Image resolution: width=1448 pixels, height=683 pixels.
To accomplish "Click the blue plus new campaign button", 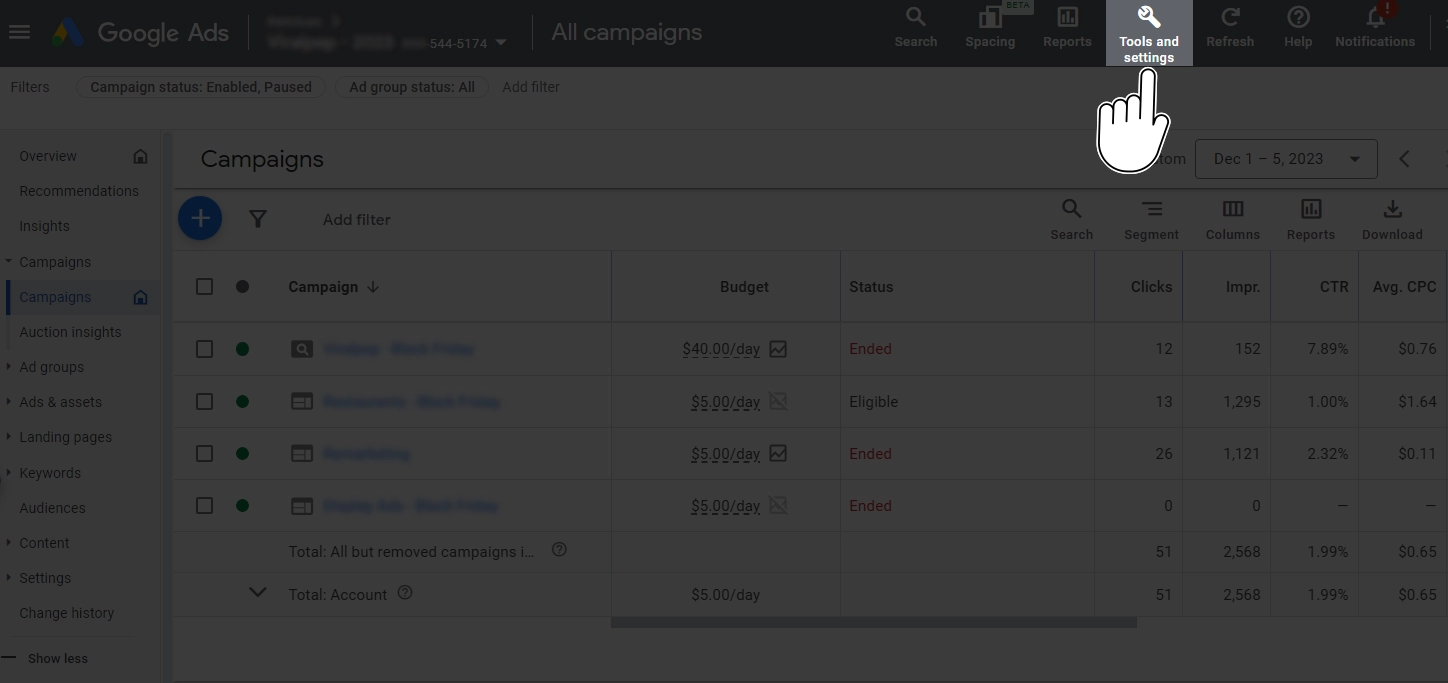I will point(200,218).
